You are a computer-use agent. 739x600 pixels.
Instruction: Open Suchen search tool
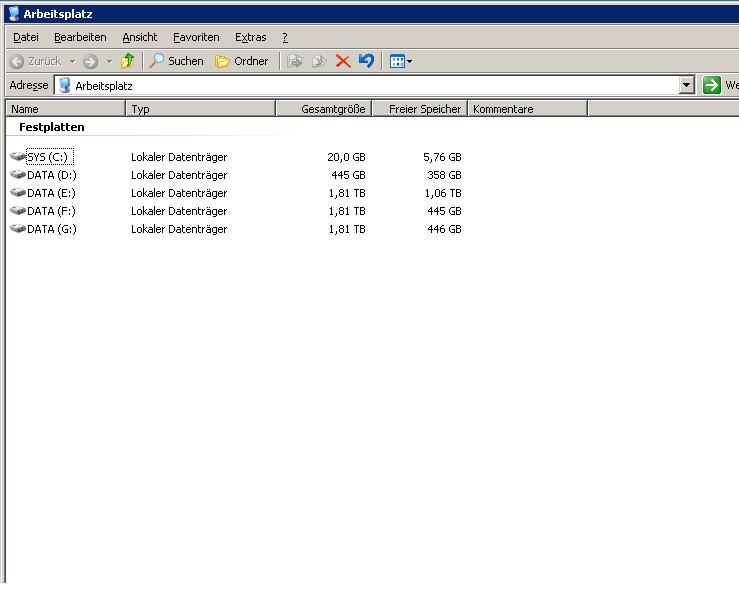(x=177, y=61)
